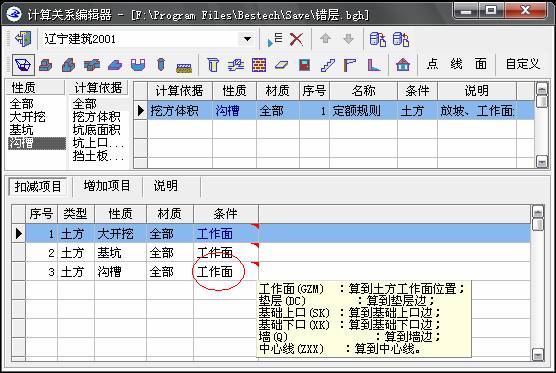The width and height of the screenshot is (556, 373).
Task: Click the 沟槽 cell in row 3
Action: coord(121,272)
